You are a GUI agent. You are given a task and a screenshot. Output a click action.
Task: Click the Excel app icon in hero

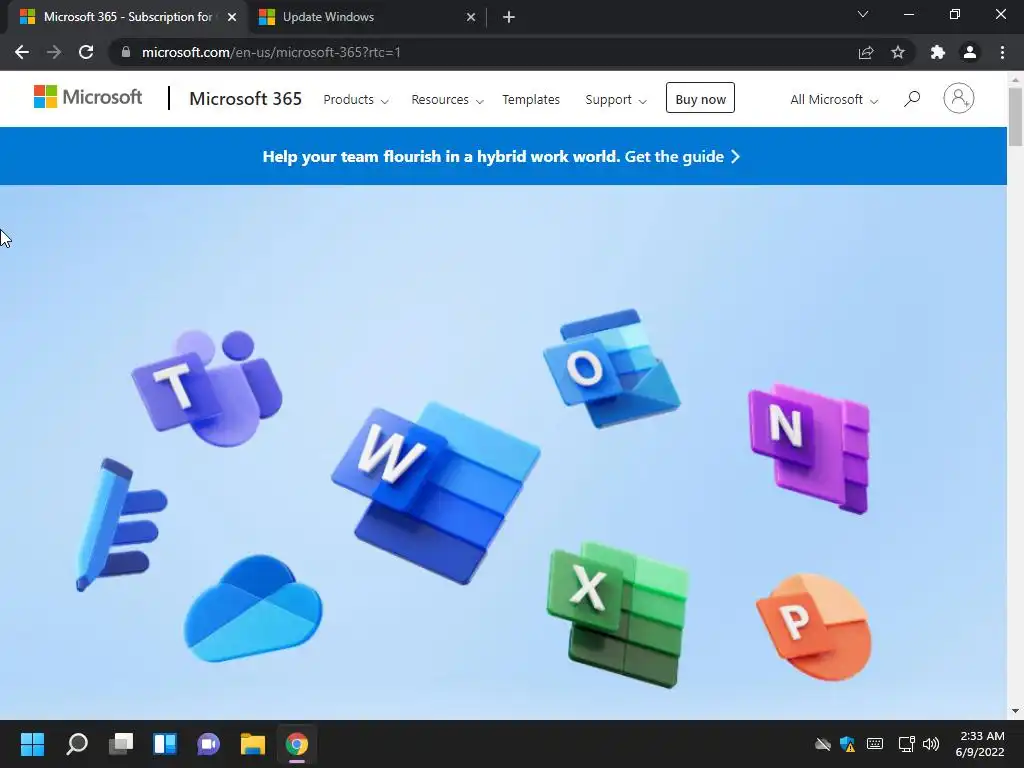coord(618,615)
